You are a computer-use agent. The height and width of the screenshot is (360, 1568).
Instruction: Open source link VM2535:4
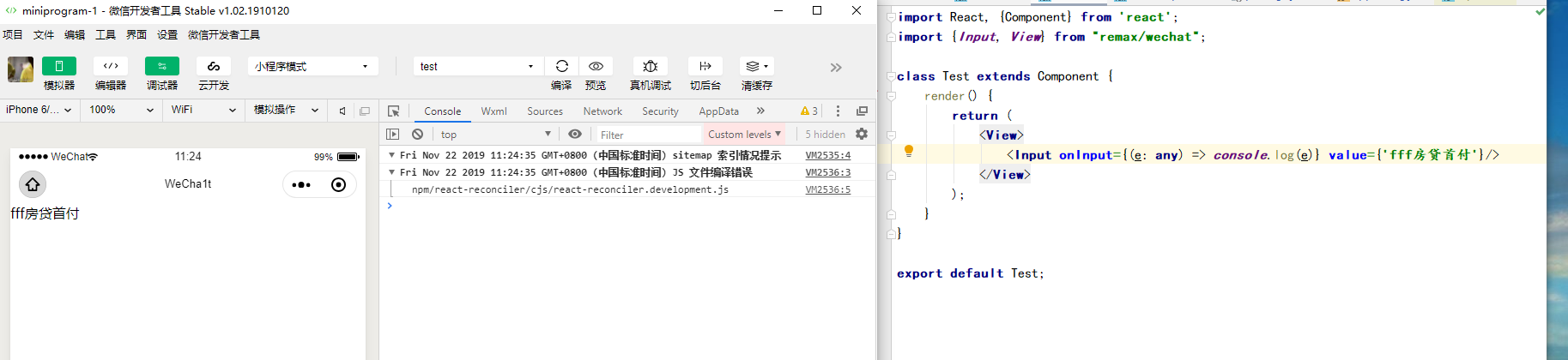(828, 155)
